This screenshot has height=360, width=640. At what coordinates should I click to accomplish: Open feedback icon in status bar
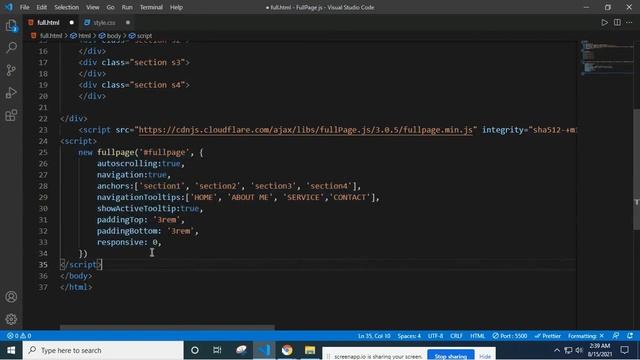[616, 336]
